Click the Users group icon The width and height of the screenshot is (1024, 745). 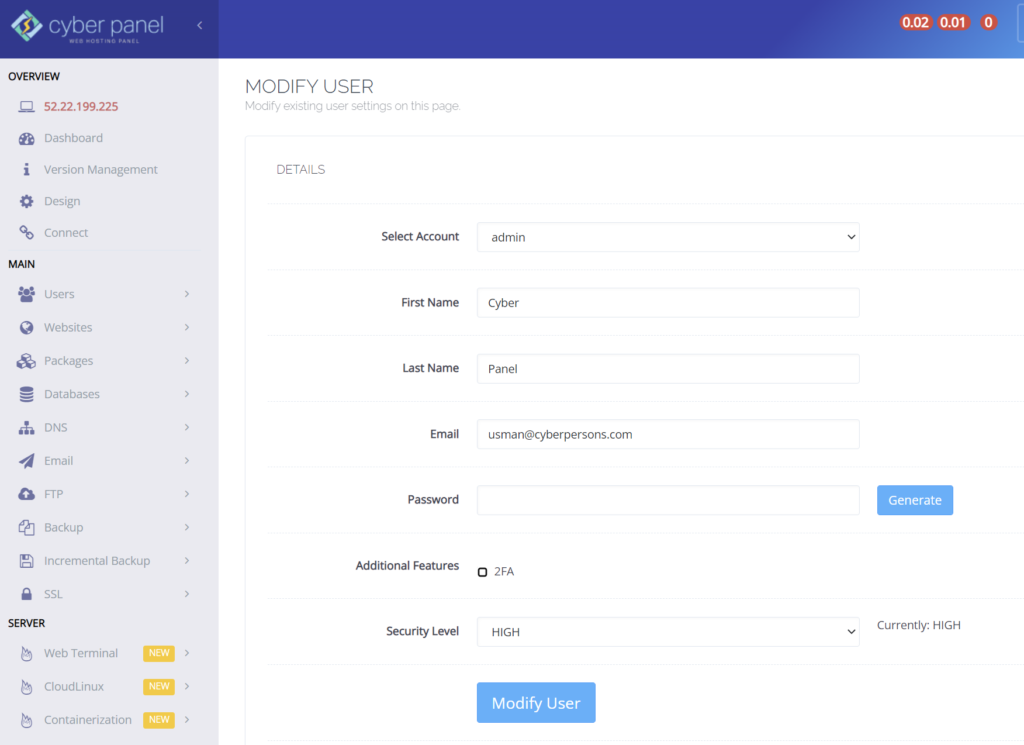pyautogui.click(x=26, y=294)
